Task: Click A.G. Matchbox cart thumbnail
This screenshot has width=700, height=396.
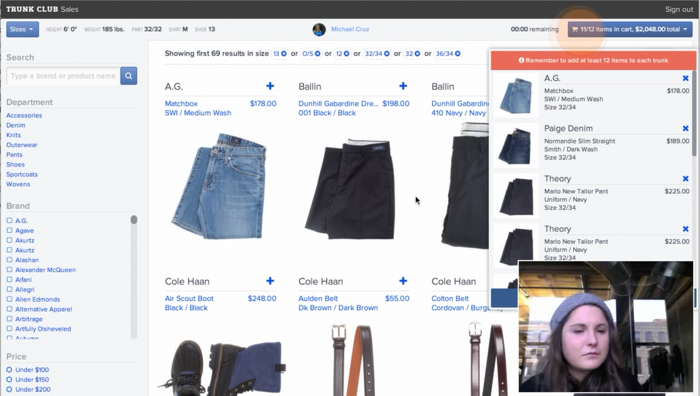Action: click(x=516, y=95)
